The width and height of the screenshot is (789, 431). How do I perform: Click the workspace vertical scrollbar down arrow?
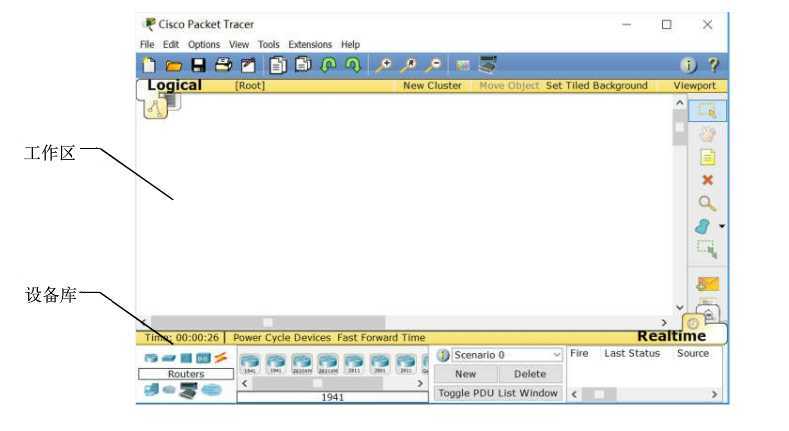[680, 307]
